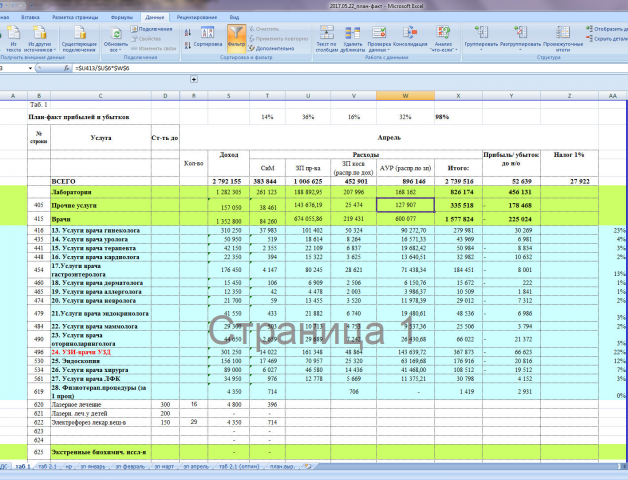628x480 pixels.
Task: Click 25. Эндоскопия cell
Action: [101, 361]
